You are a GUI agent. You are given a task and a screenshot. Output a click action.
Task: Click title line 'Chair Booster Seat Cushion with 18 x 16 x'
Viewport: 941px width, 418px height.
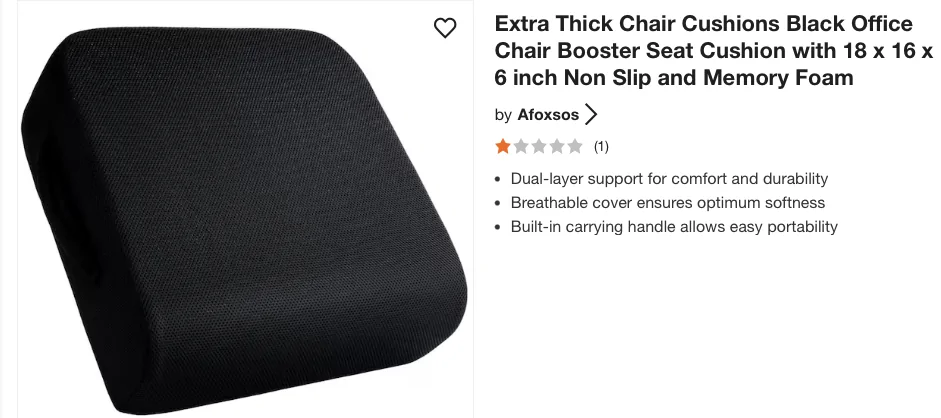click(x=714, y=51)
